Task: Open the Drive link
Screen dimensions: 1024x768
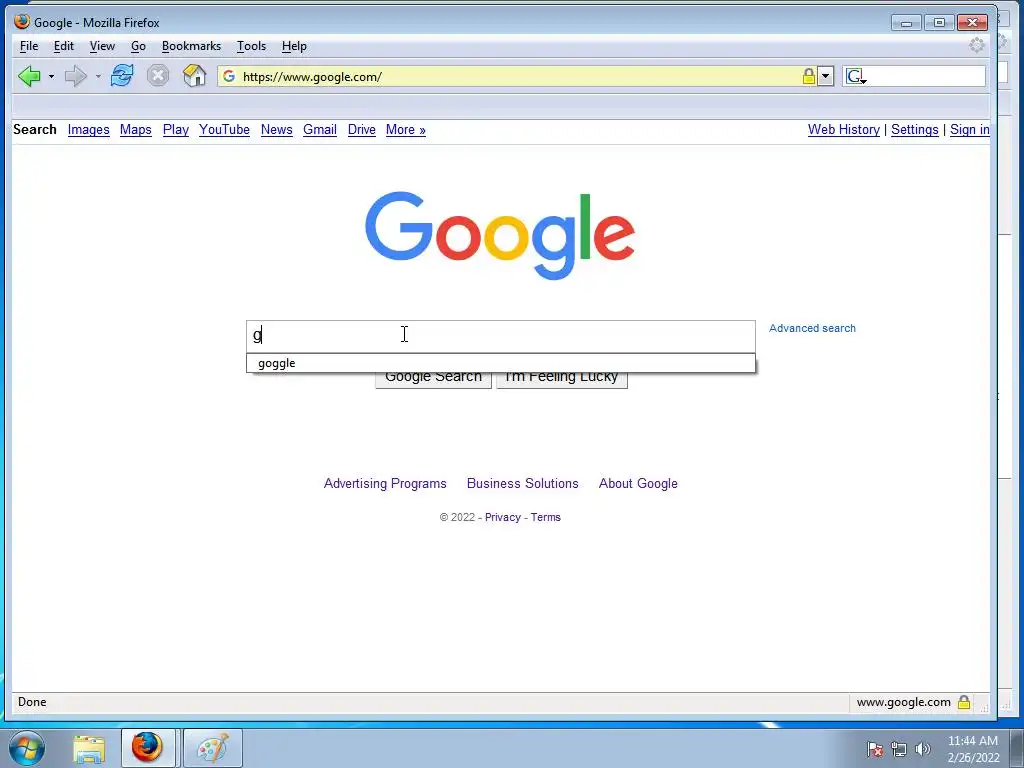Action: pyautogui.click(x=362, y=130)
